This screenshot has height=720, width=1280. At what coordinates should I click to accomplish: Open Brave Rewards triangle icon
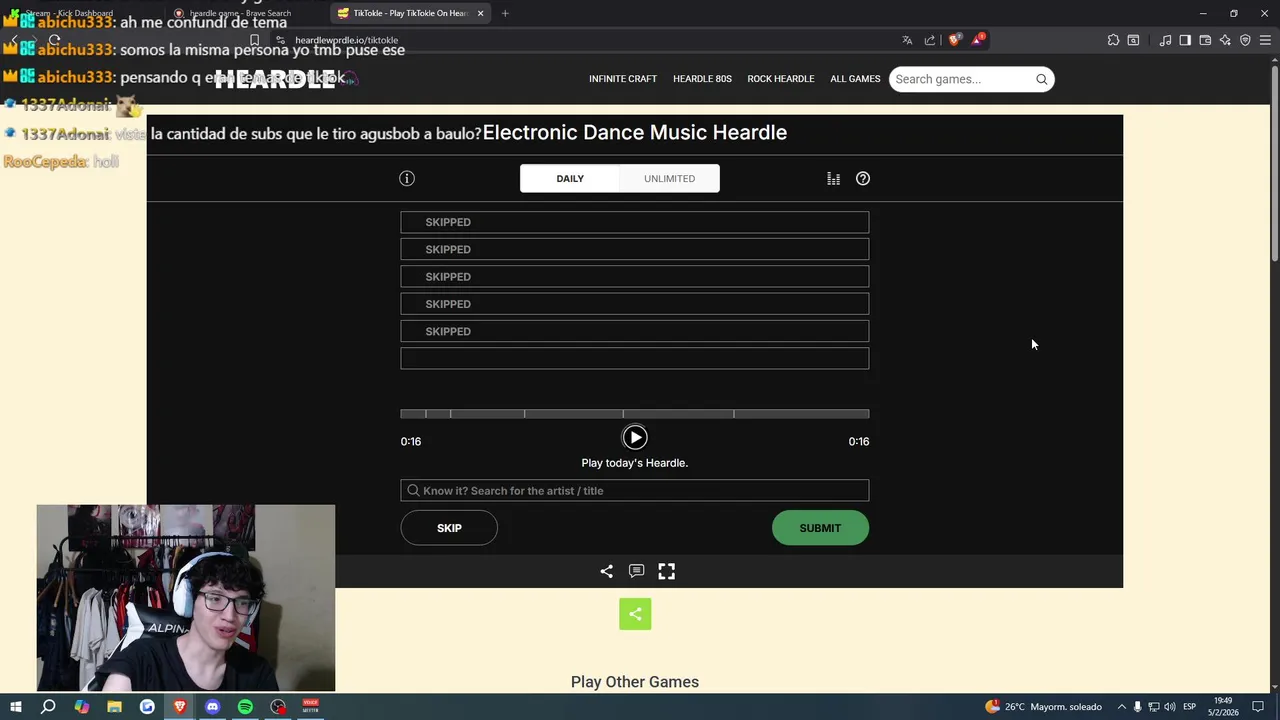tap(978, 40)
